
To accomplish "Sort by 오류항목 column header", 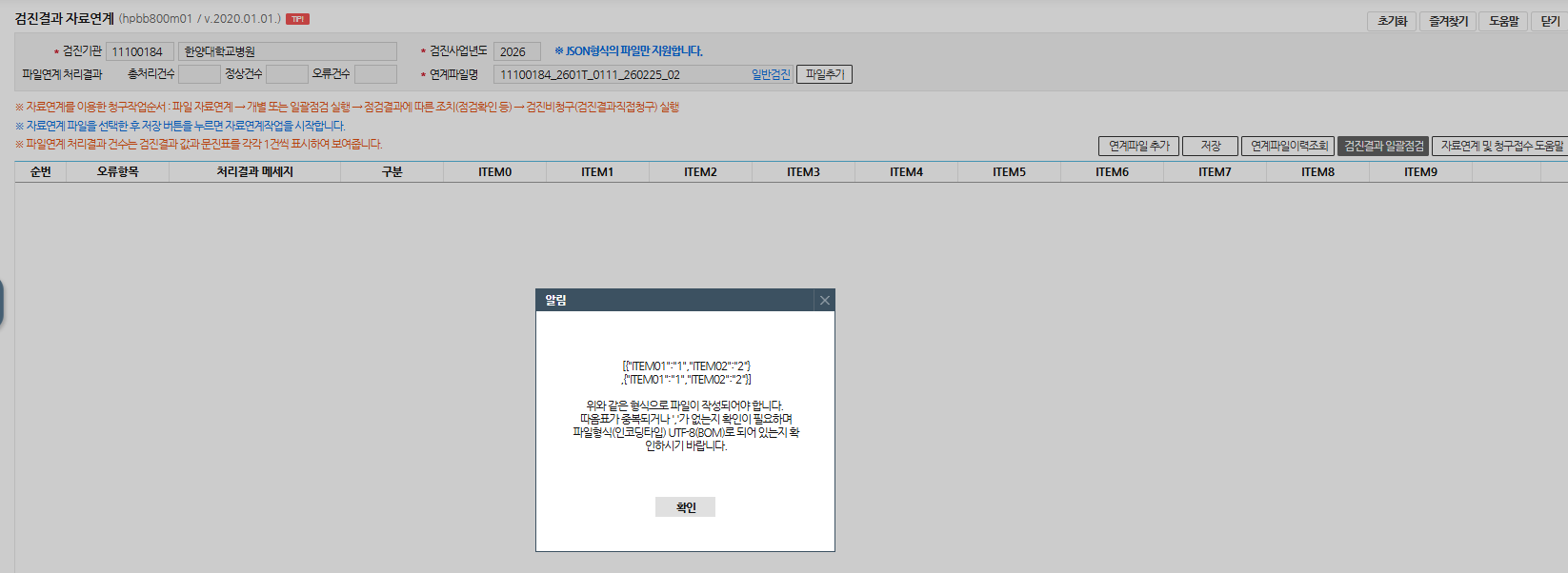I will tap(117, 171).
